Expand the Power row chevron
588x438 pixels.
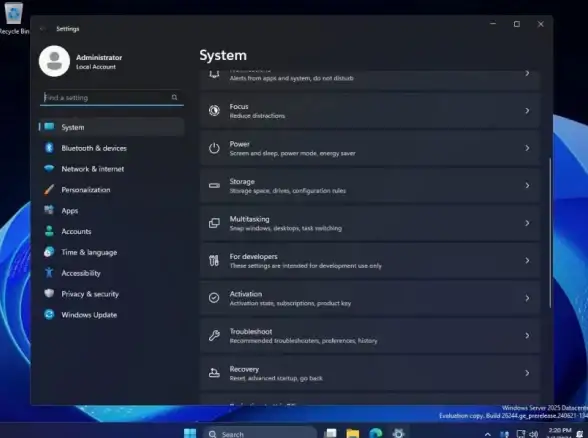point(527,148)
